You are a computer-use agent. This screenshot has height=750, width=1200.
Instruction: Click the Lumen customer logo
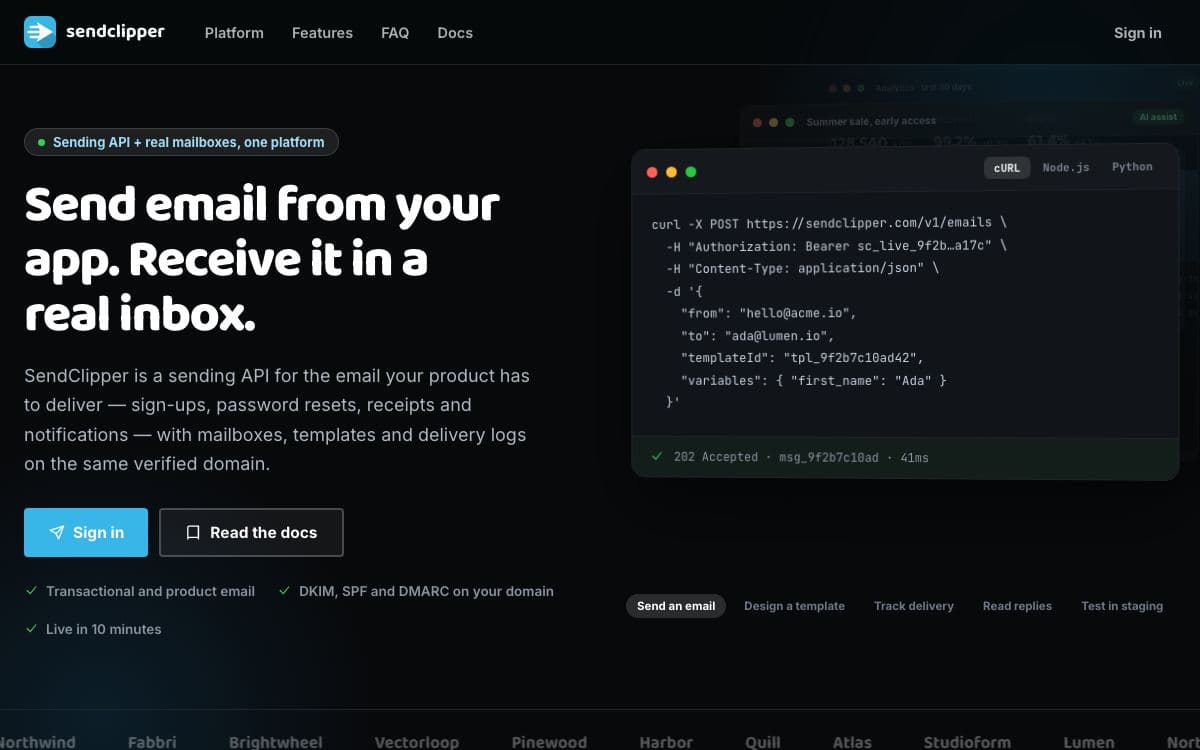1089,742
